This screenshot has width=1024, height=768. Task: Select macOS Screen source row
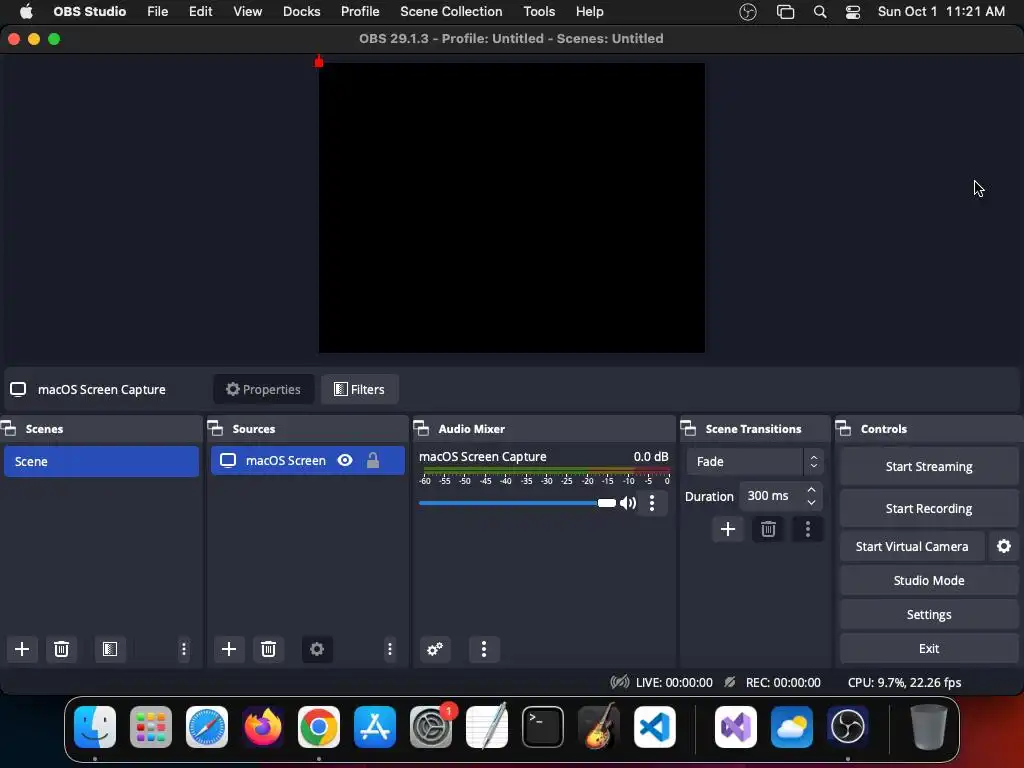(308, 460)
